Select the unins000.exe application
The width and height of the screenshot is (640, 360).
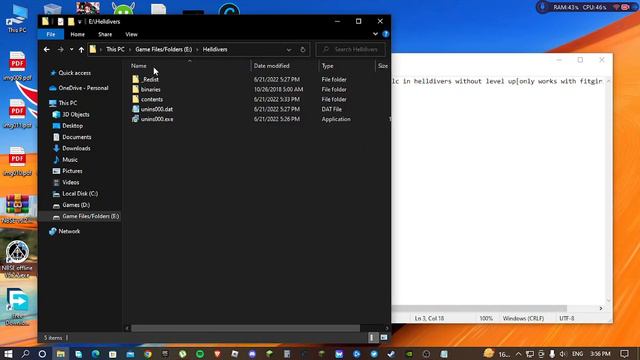pos(157,119)
